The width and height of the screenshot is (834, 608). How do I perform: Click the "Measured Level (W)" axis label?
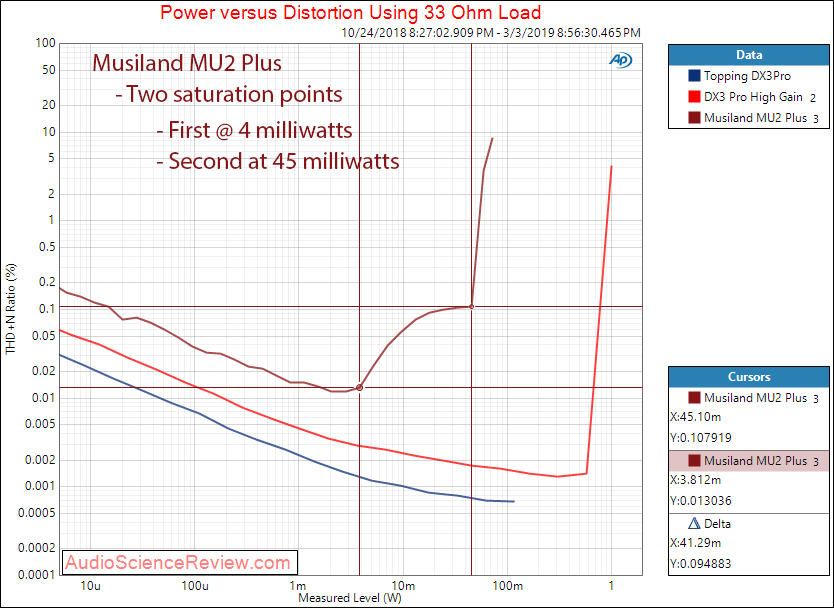350,598
